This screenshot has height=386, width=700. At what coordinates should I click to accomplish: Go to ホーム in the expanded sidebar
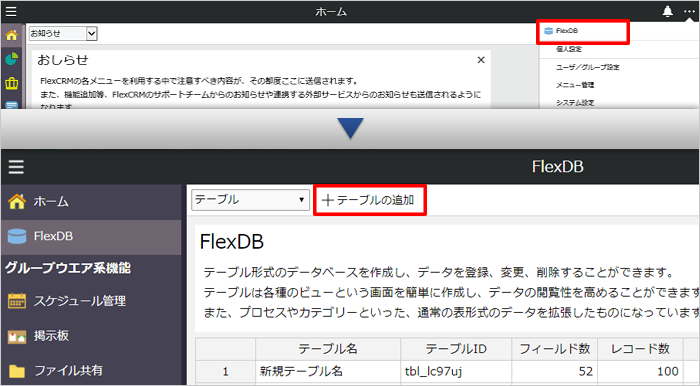(x=91, y=202)
